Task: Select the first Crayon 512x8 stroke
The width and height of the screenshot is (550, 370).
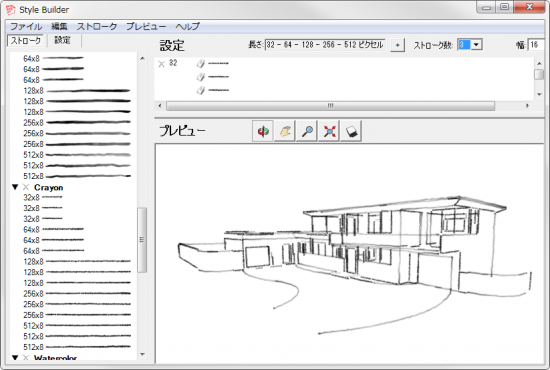Action: (77, 326)
